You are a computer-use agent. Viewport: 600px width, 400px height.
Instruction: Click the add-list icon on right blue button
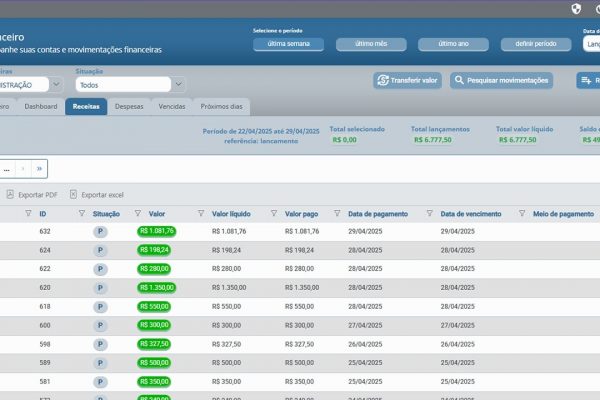pos(586,80)
